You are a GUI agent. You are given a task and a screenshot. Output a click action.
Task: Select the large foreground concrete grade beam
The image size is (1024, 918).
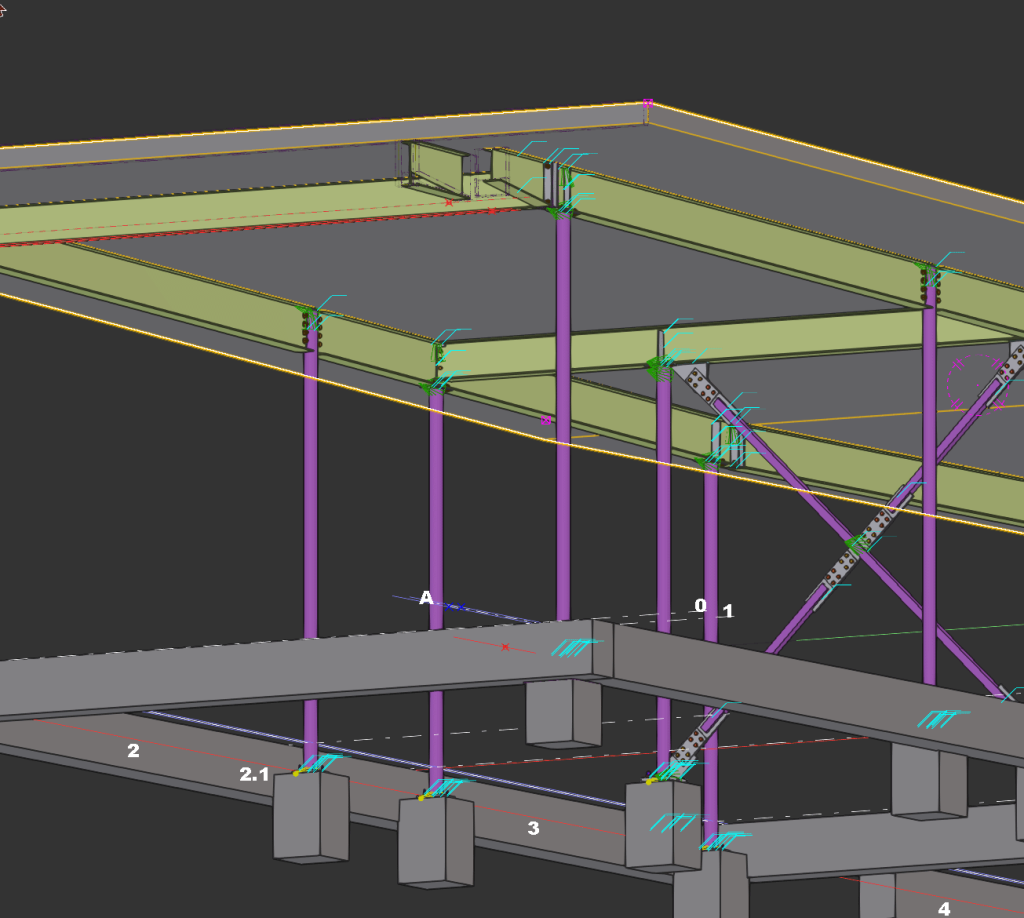click(300, 675)
